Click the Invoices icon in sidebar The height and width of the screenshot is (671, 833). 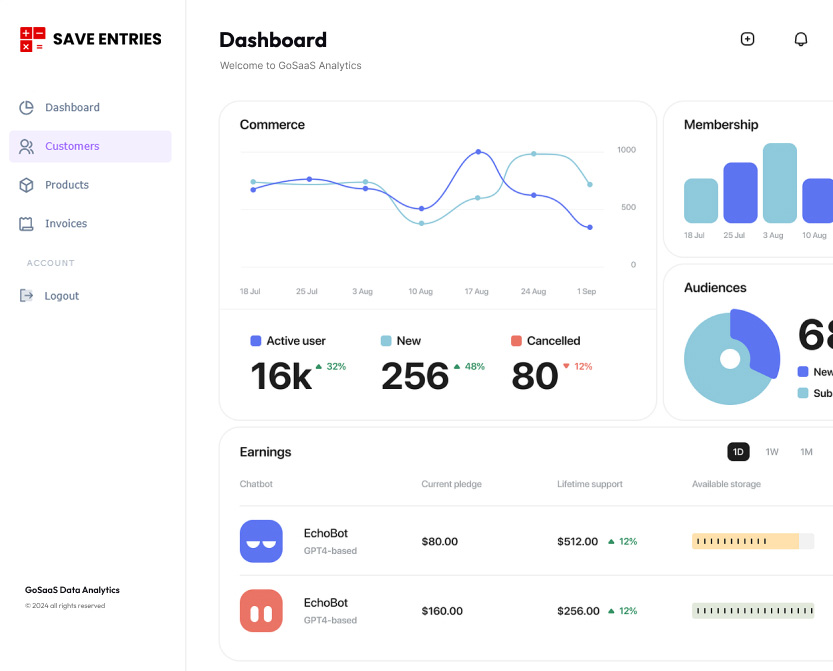[27, 224]
